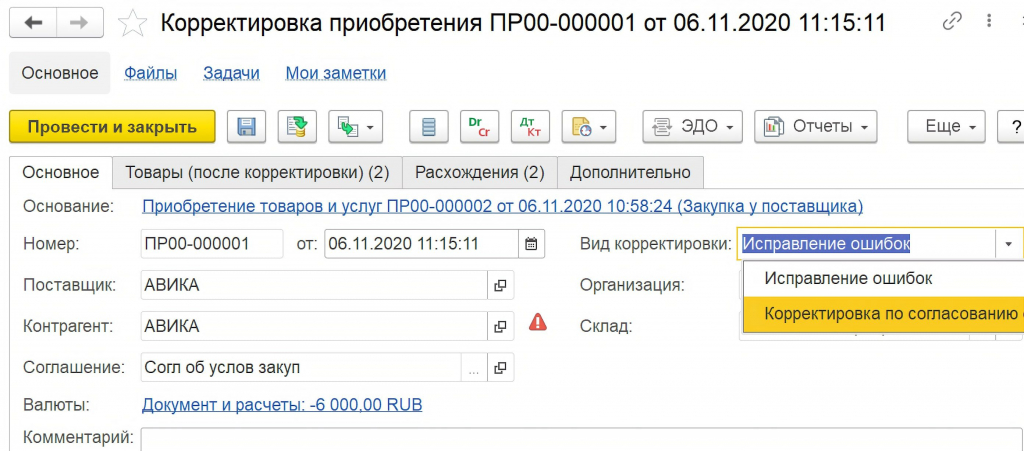Switch to the inner Основное tab
The image size is (1024, 451).
(x=61, y=172)
